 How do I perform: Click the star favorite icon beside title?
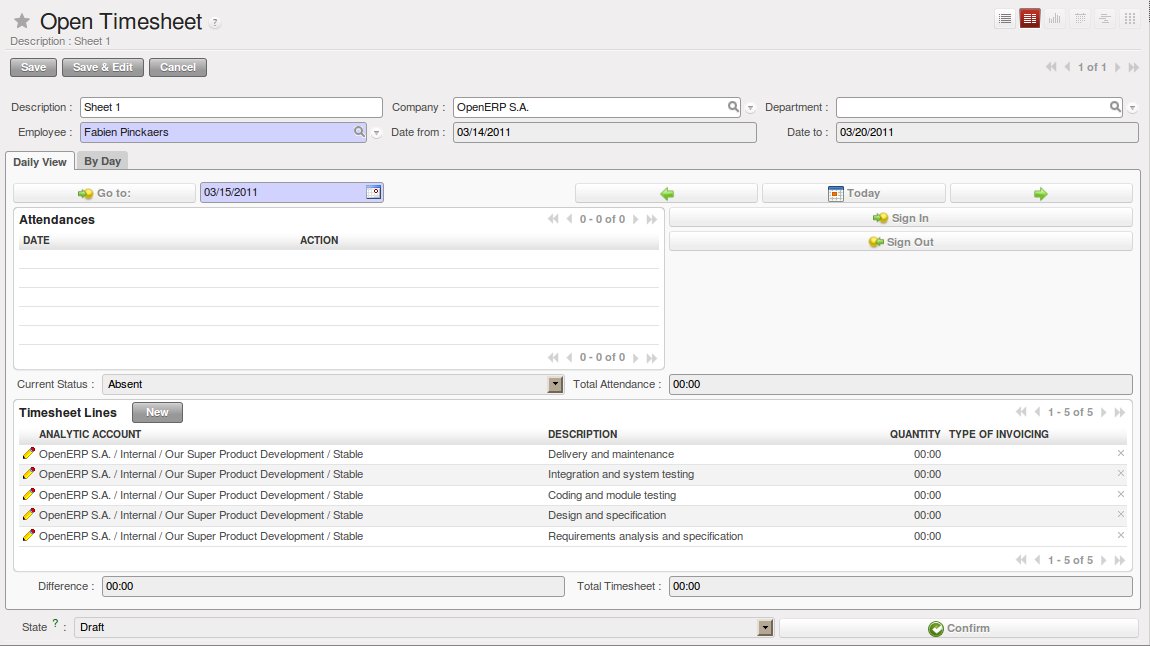click(22, 21)
